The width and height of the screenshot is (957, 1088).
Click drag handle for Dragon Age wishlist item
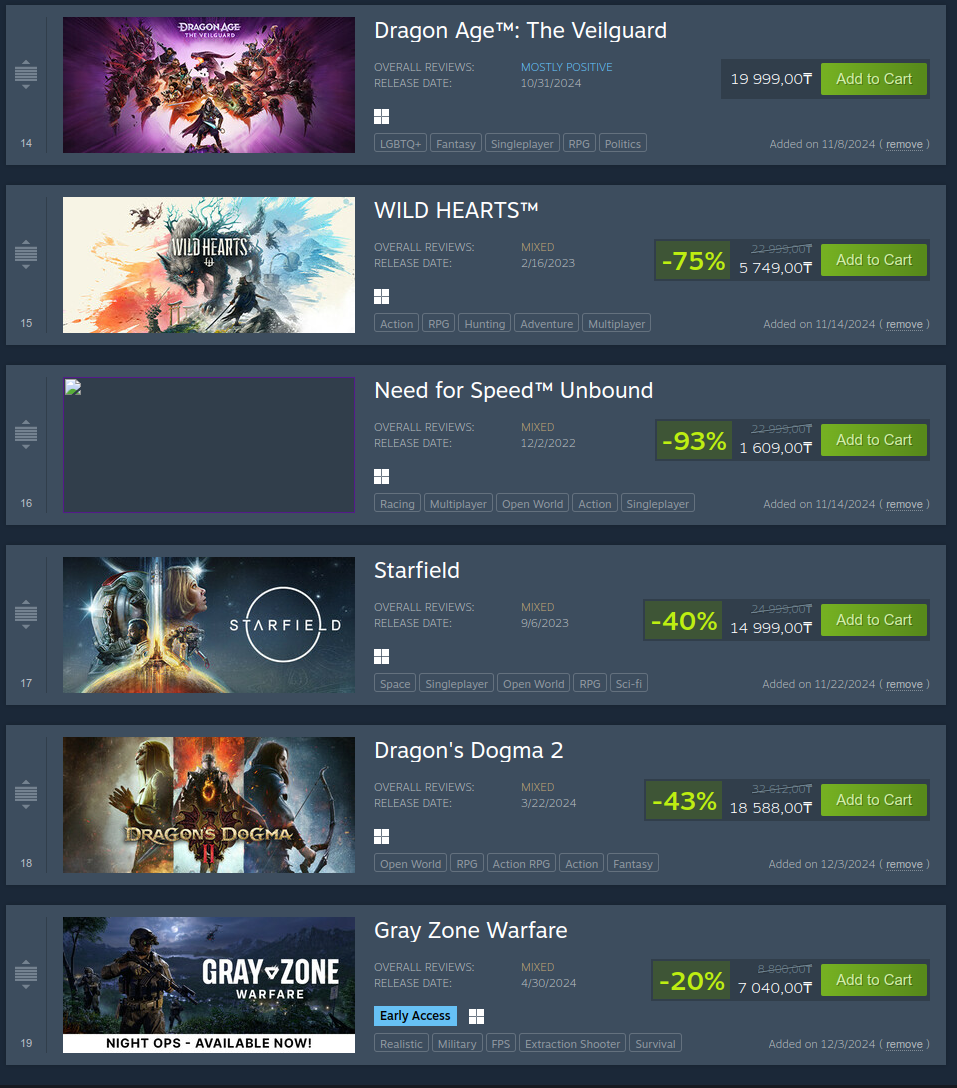pyautogui.click(x=26, y=74)
